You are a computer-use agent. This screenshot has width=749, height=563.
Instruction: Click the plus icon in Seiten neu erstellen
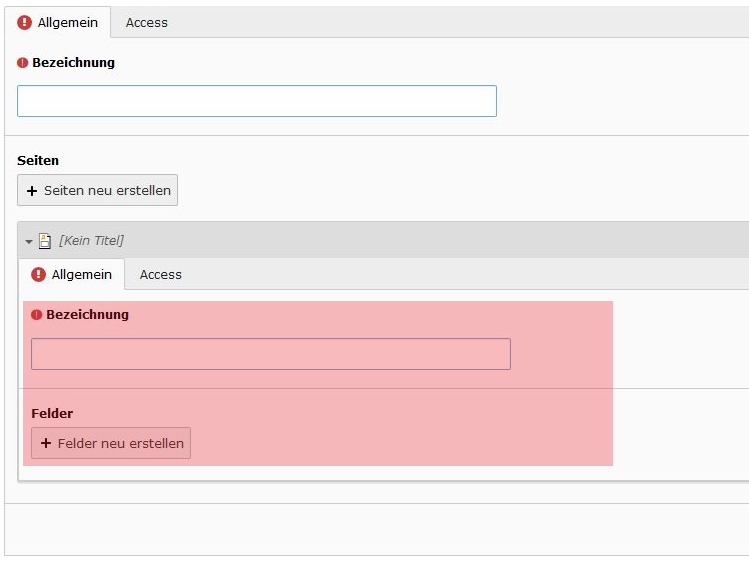[x=32, y=191]
